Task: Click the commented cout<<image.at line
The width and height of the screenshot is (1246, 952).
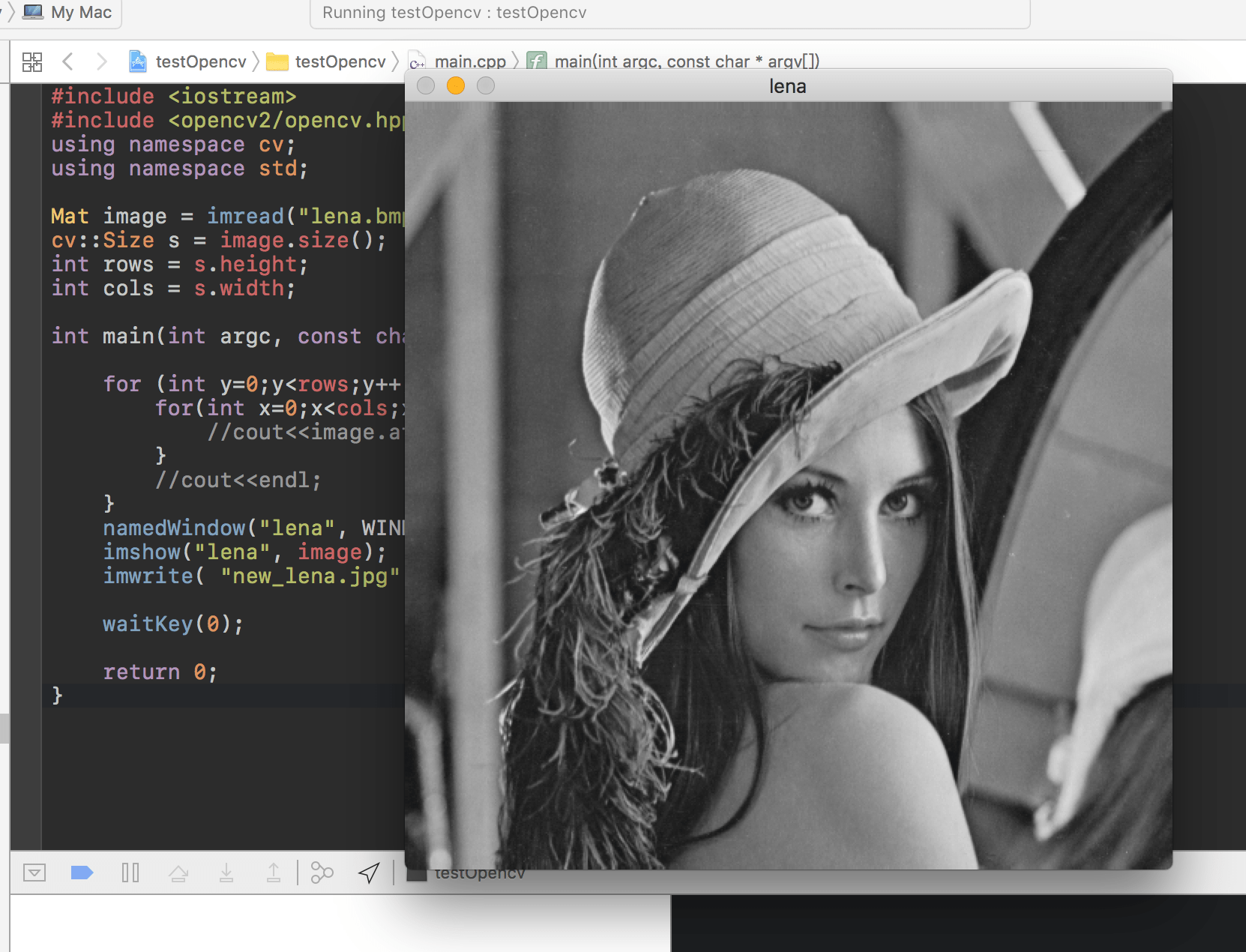Action: tap(306, 433)
